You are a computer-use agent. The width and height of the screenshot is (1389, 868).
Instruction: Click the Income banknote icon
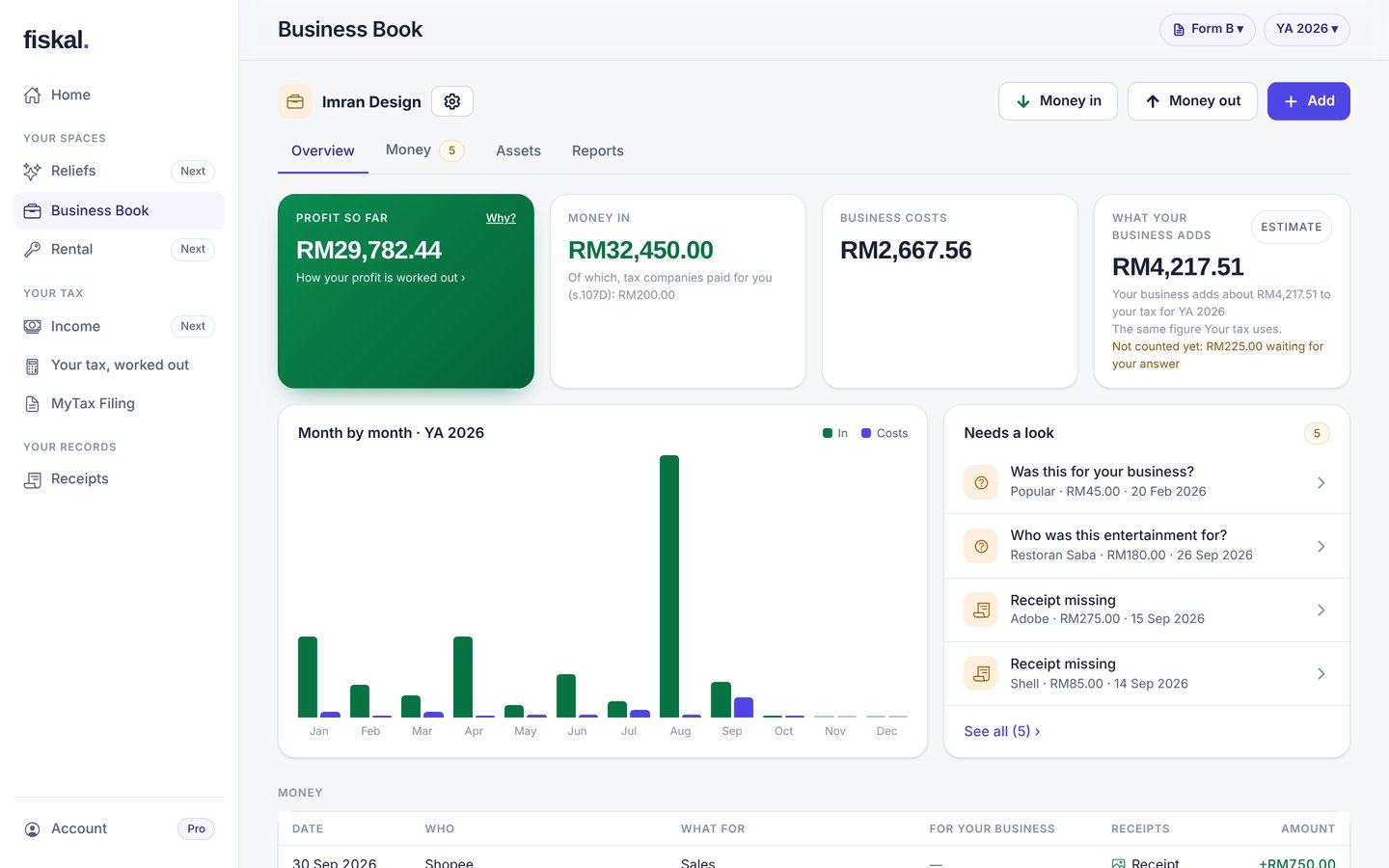coord(32,326)
